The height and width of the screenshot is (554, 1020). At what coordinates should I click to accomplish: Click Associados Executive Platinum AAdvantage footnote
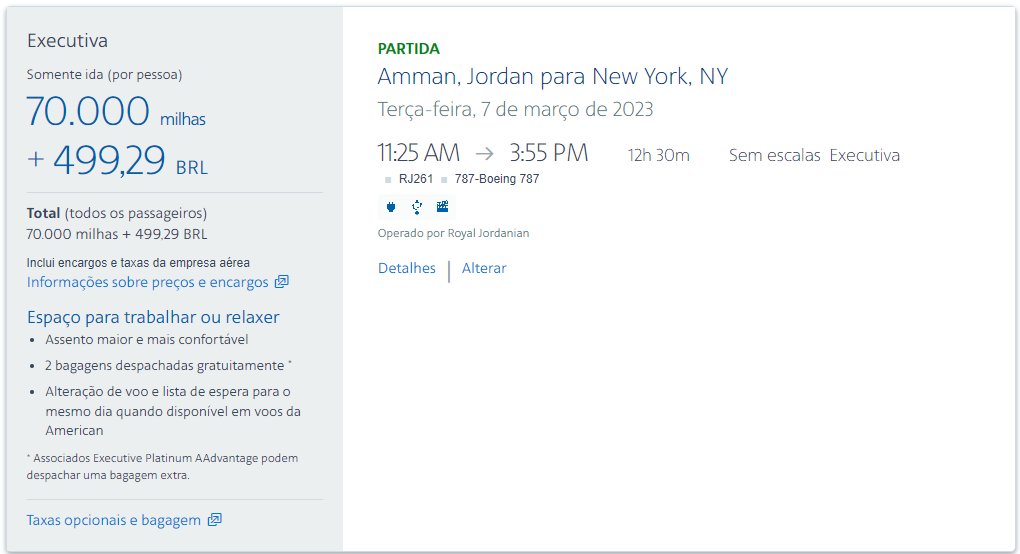[162, 466]
